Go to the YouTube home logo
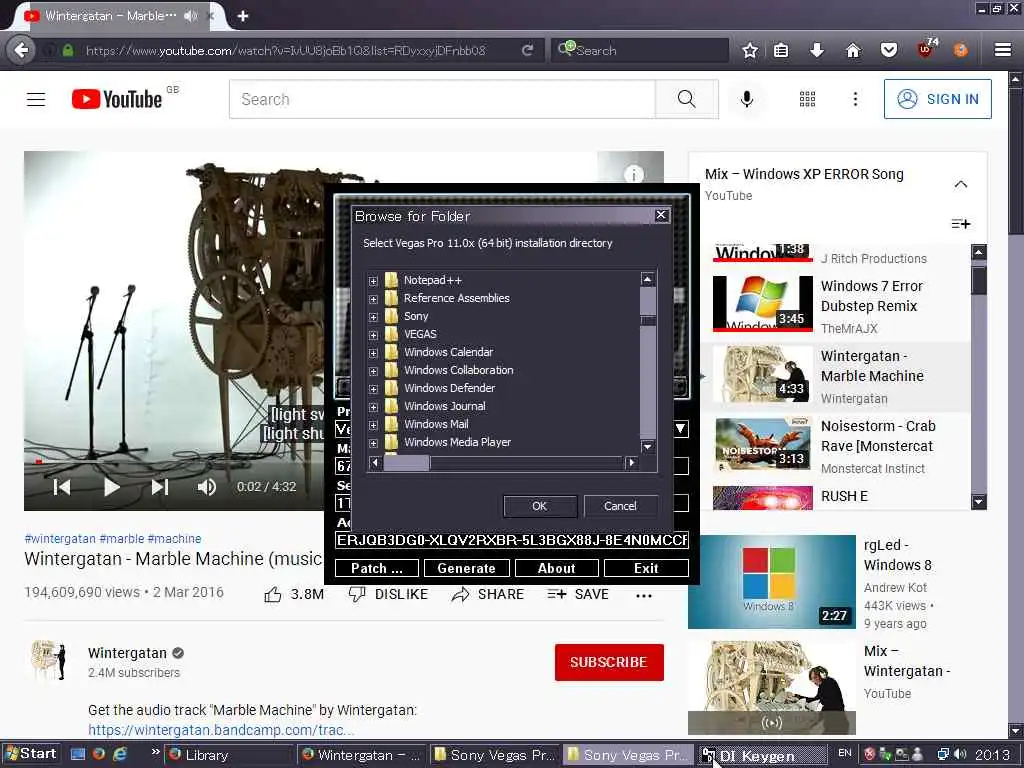 click(x=118, y=99)
